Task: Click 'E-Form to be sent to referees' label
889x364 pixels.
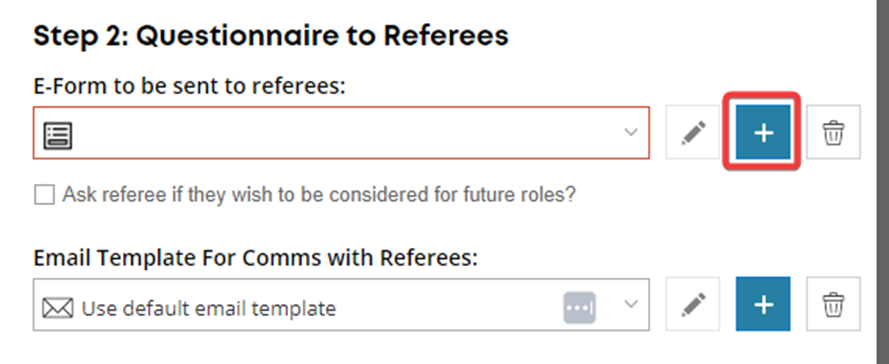Action: coord(189,86)
